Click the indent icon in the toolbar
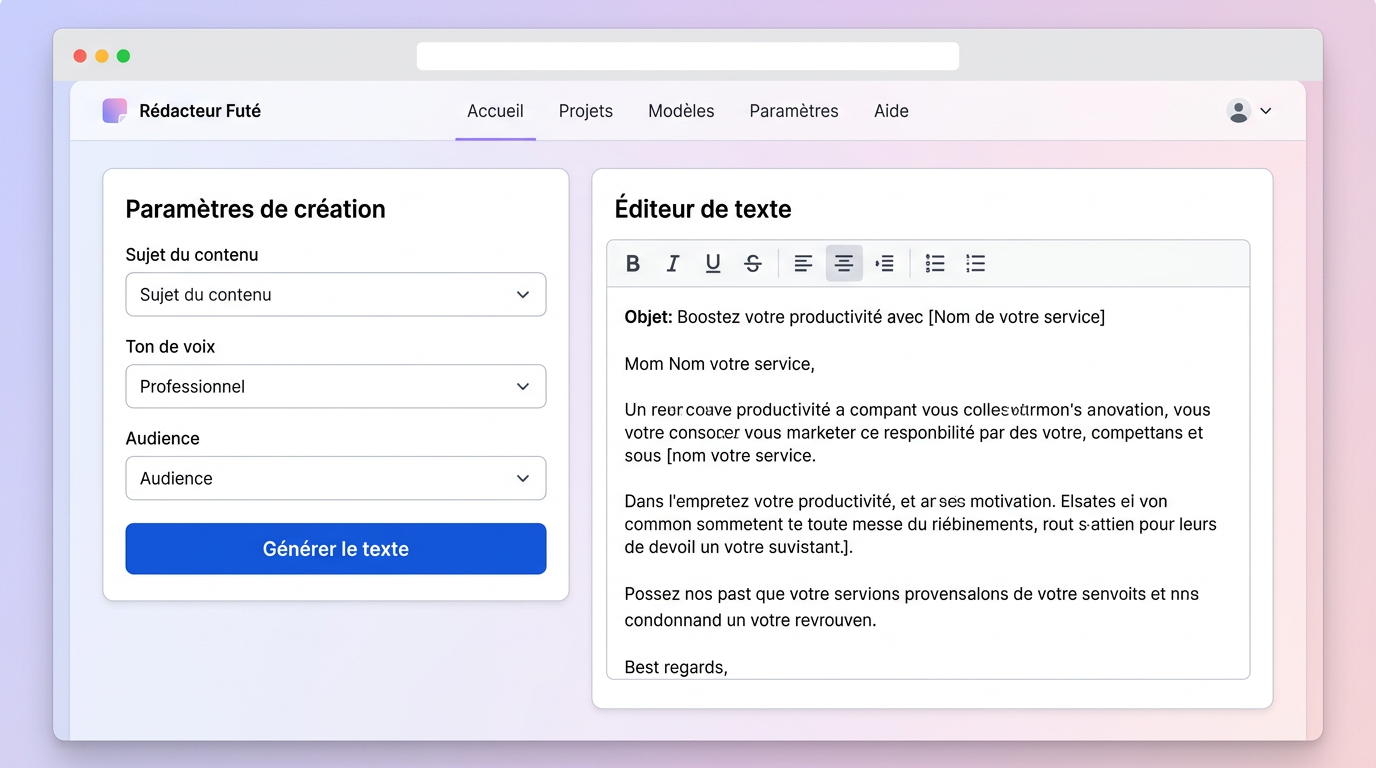 coord(884,263)
